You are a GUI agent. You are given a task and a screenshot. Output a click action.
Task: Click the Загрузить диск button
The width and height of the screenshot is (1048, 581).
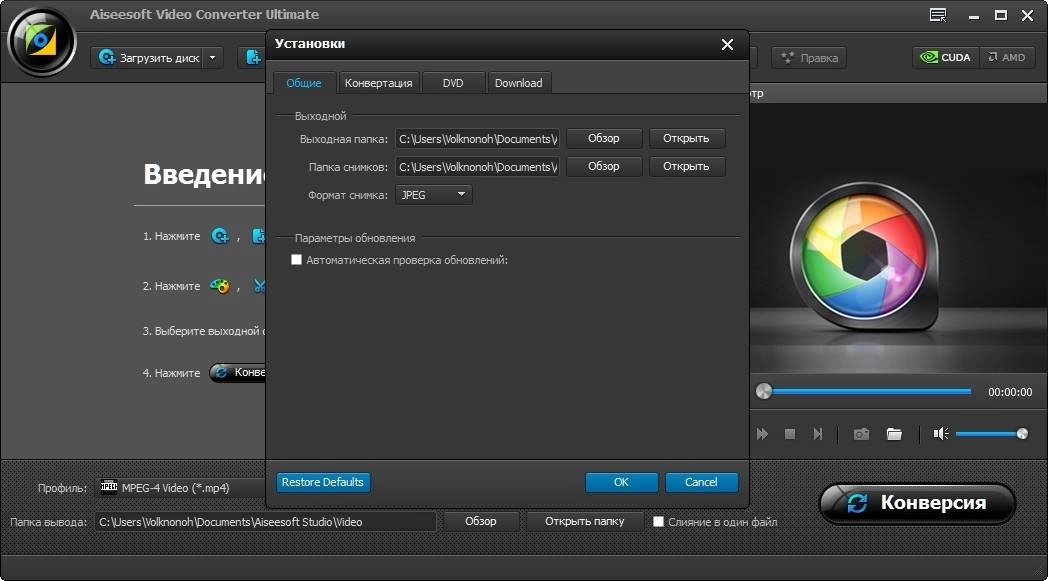(x=146, y=57)
